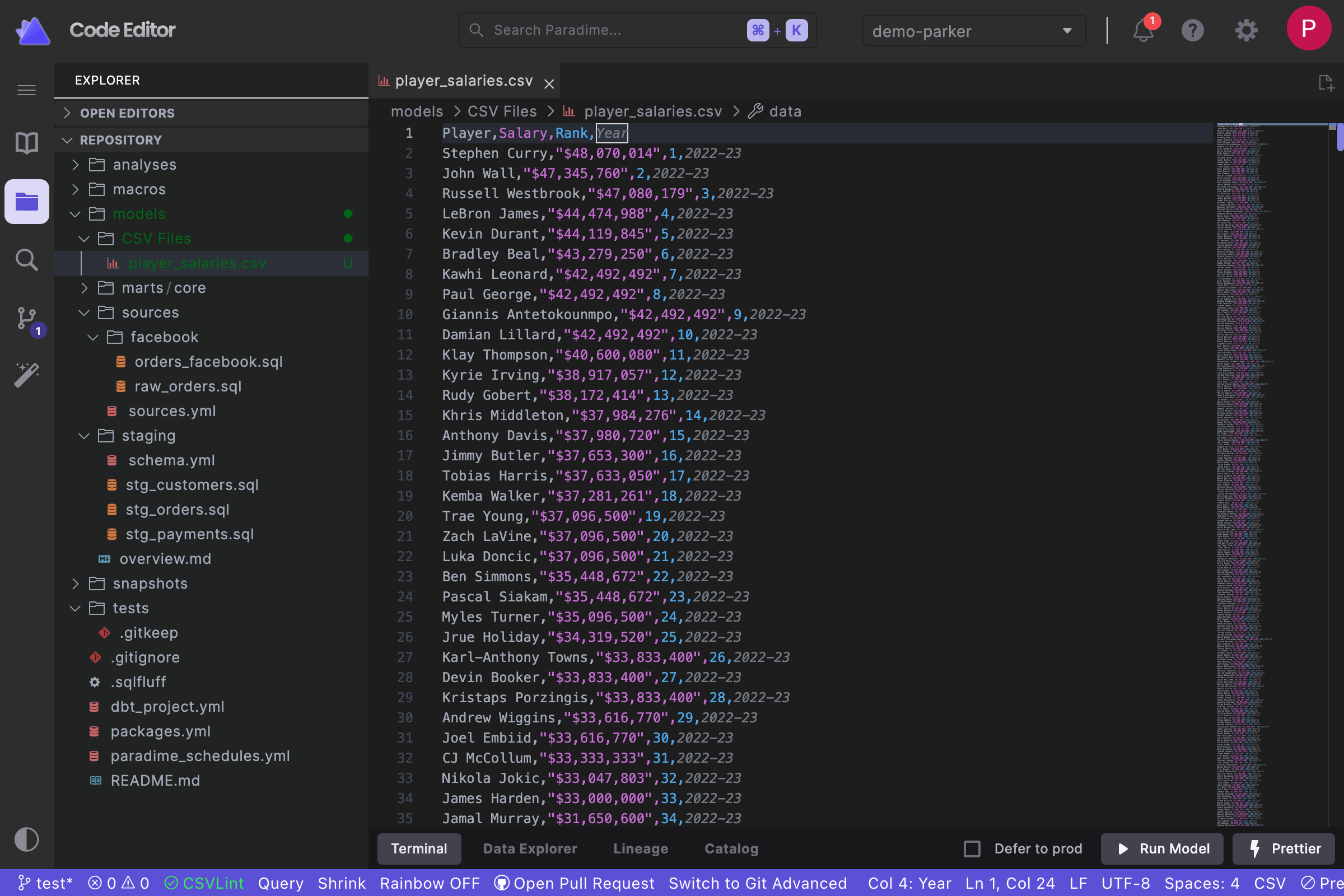Open the search magnifier in the sidebar
This screenshot has width=1344, height=896.
pos(26,260)
